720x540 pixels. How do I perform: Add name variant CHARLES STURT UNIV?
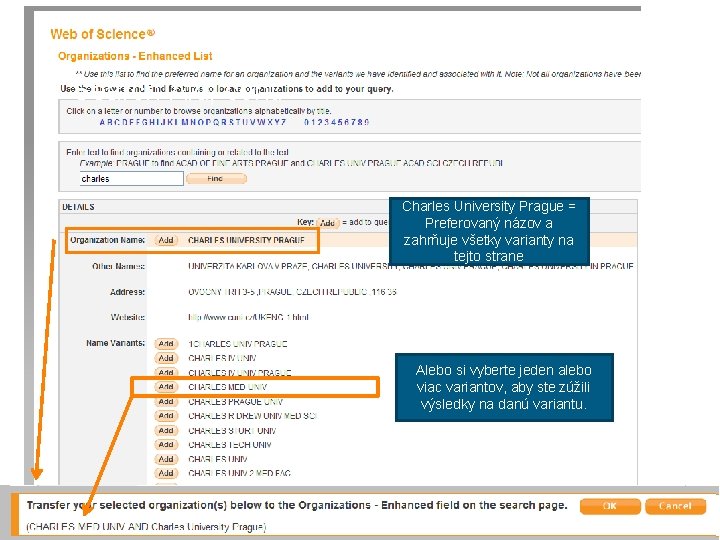click(x=166, y=430)
